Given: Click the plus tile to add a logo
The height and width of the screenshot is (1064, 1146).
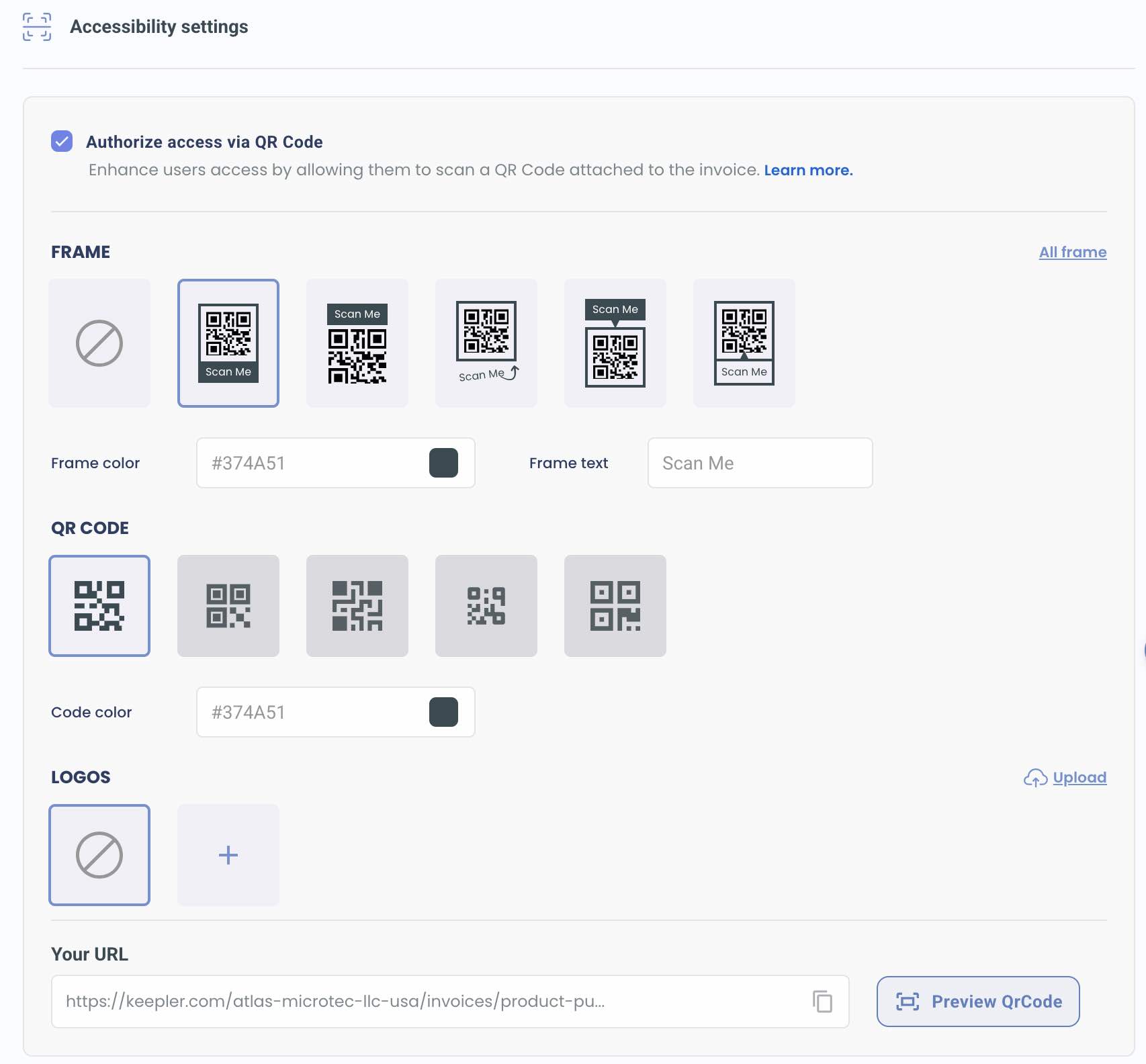Looking at the screenshot, I should point(228,855).
